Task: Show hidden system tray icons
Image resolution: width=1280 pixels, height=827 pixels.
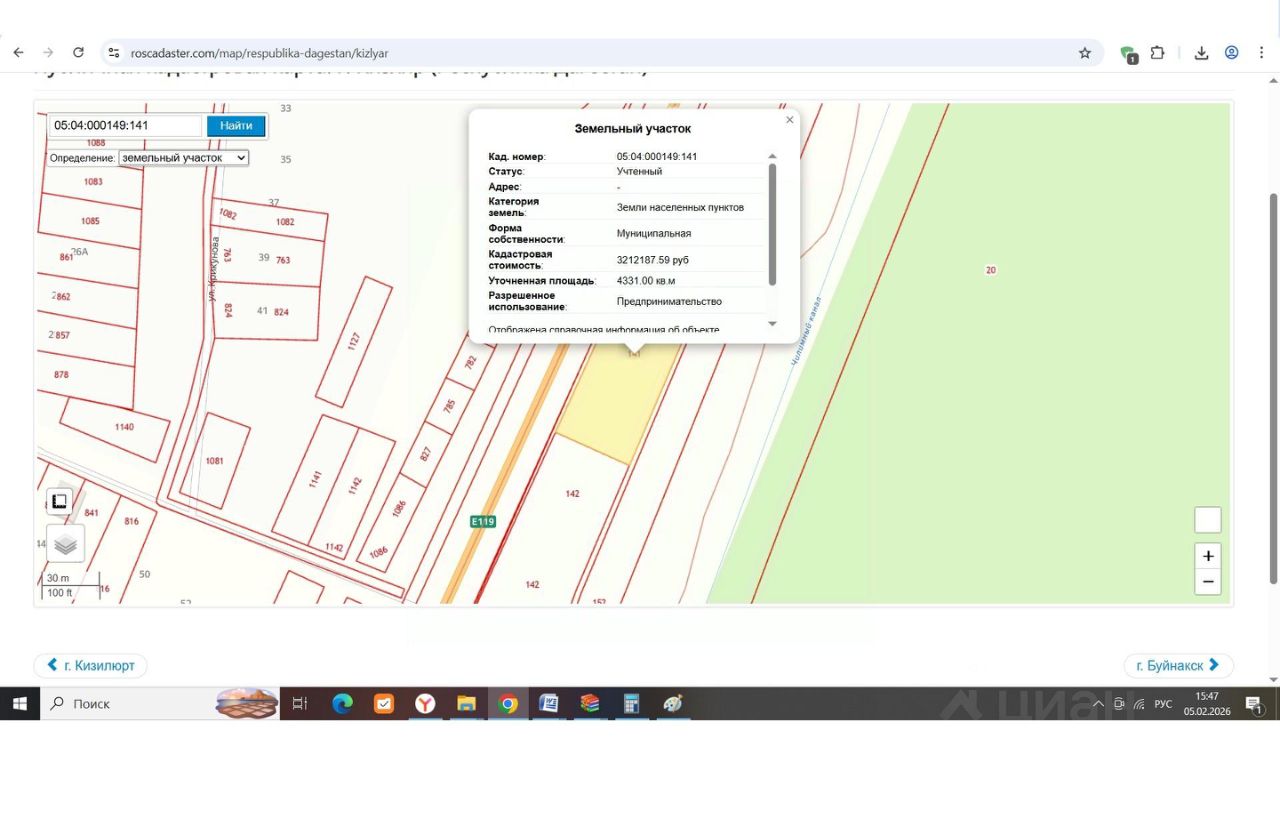Action: point(1098,704)
